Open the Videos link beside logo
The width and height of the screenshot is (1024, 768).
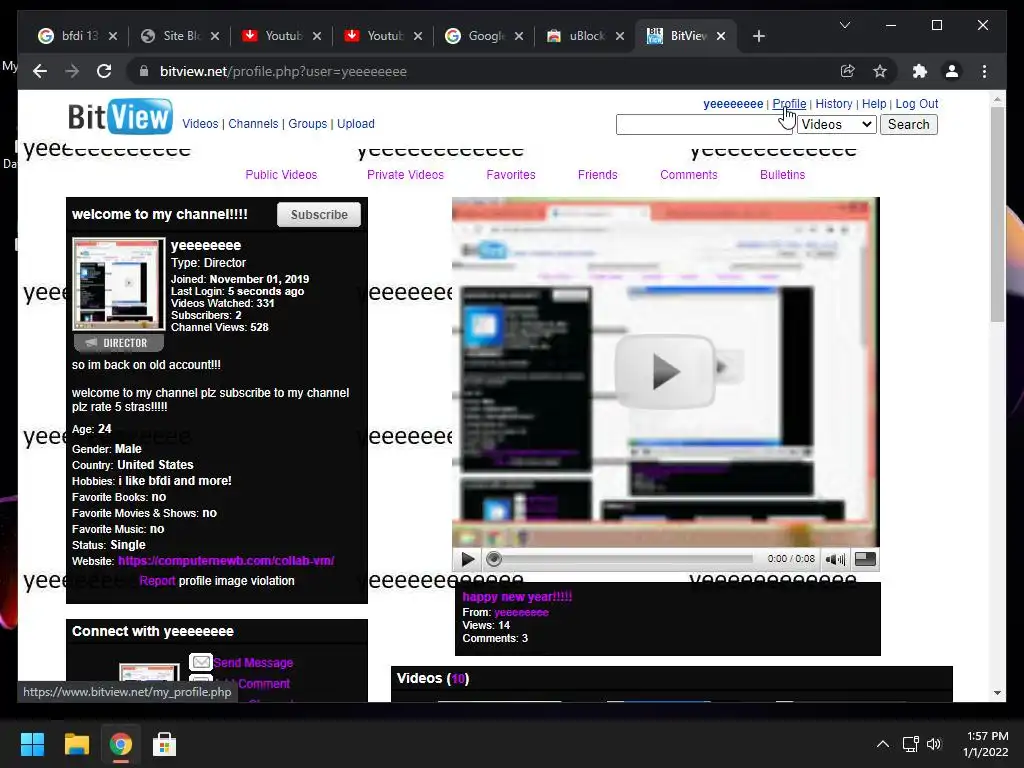click(200, 123)
